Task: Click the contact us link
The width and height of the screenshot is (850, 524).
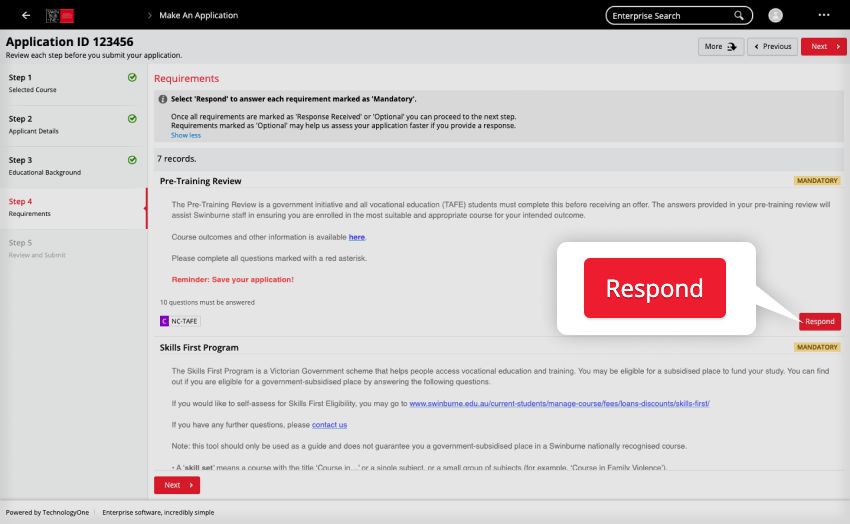Action: tap(329, 424)
